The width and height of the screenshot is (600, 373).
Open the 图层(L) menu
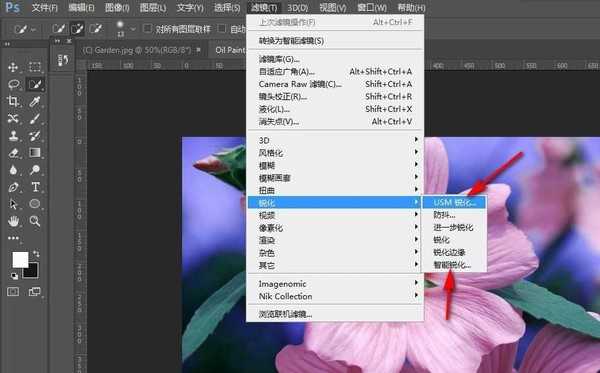pos(153,8)
